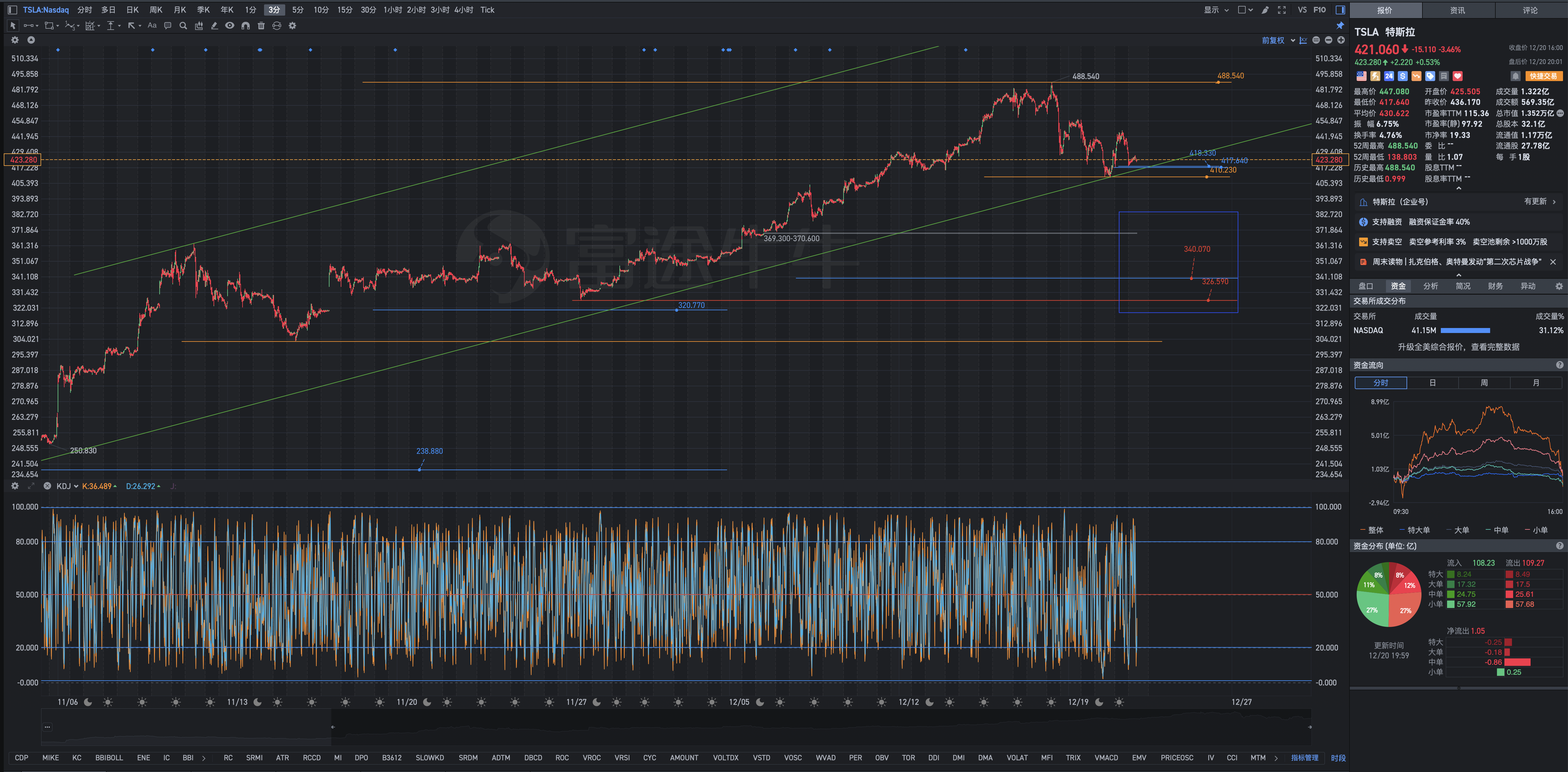The image size is (1568, 772).
Task: Click the sync drawings icon
Action: point(276,26)
